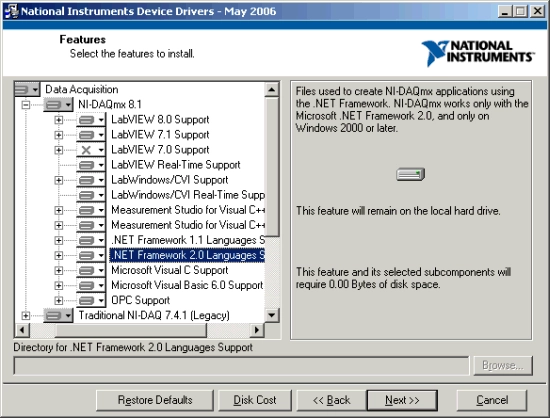Select NI-DAQmx 8.1 label in tree
Screen dimensions: 550x418
pos(110,104)
